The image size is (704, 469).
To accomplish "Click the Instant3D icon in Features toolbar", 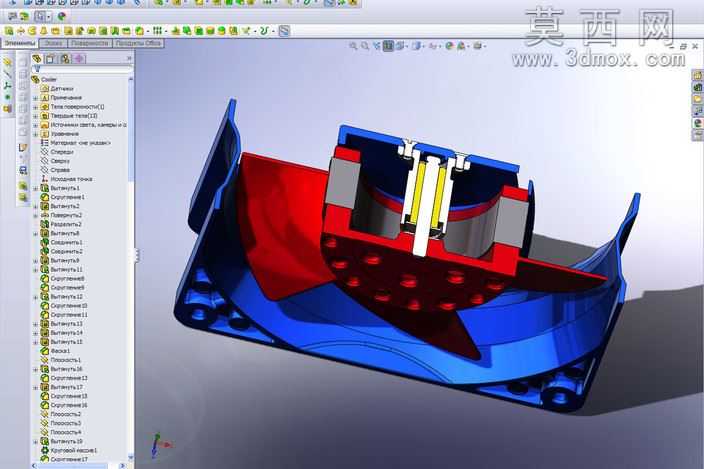I will 284,31.
